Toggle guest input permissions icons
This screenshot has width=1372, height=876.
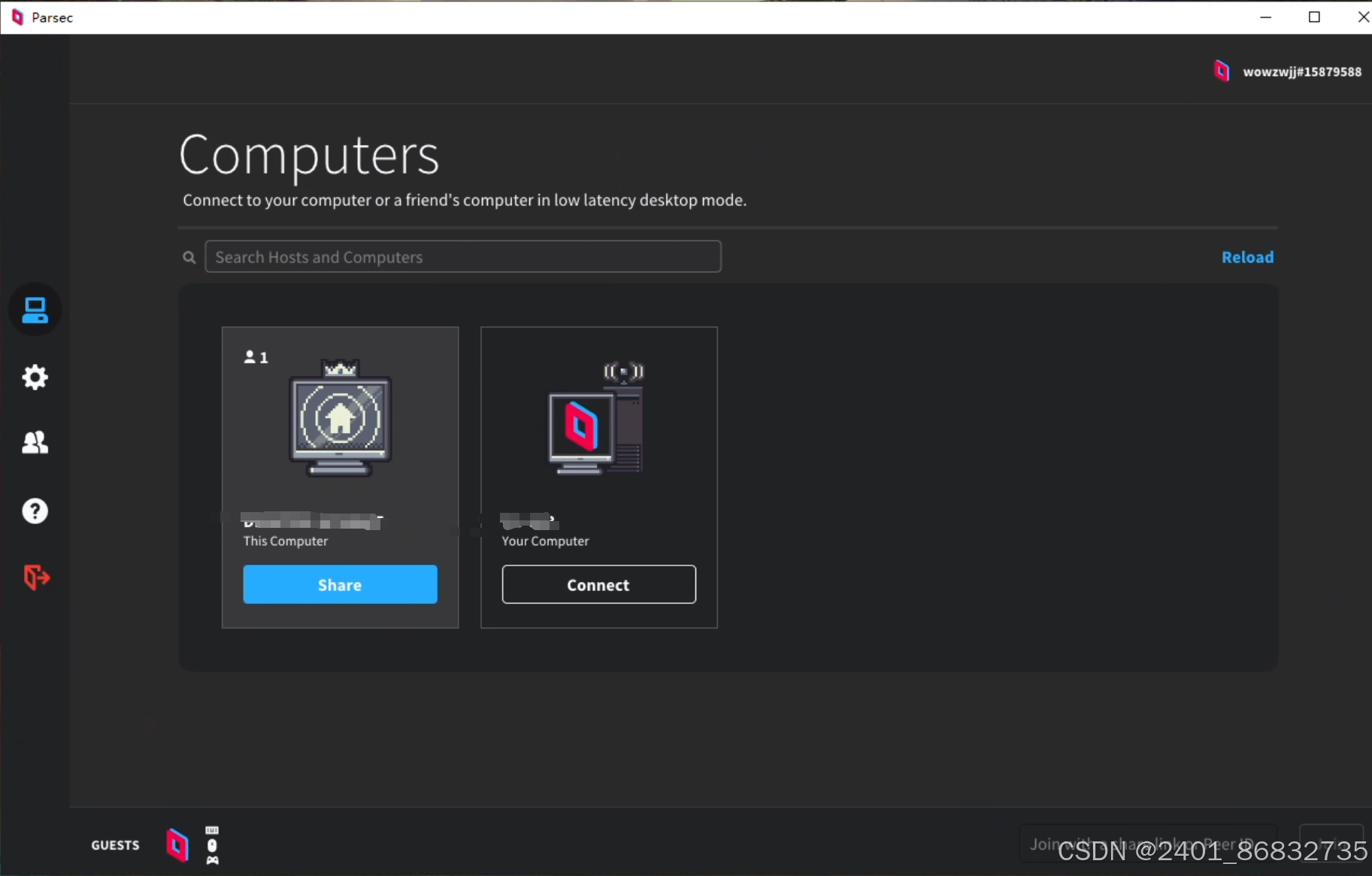point(212,845)
